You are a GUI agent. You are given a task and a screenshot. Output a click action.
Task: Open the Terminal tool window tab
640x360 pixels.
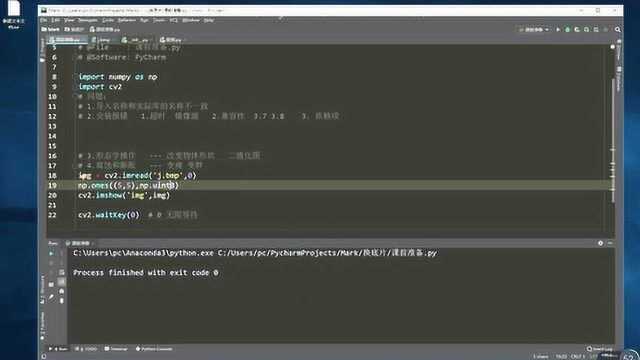[116, 349]
